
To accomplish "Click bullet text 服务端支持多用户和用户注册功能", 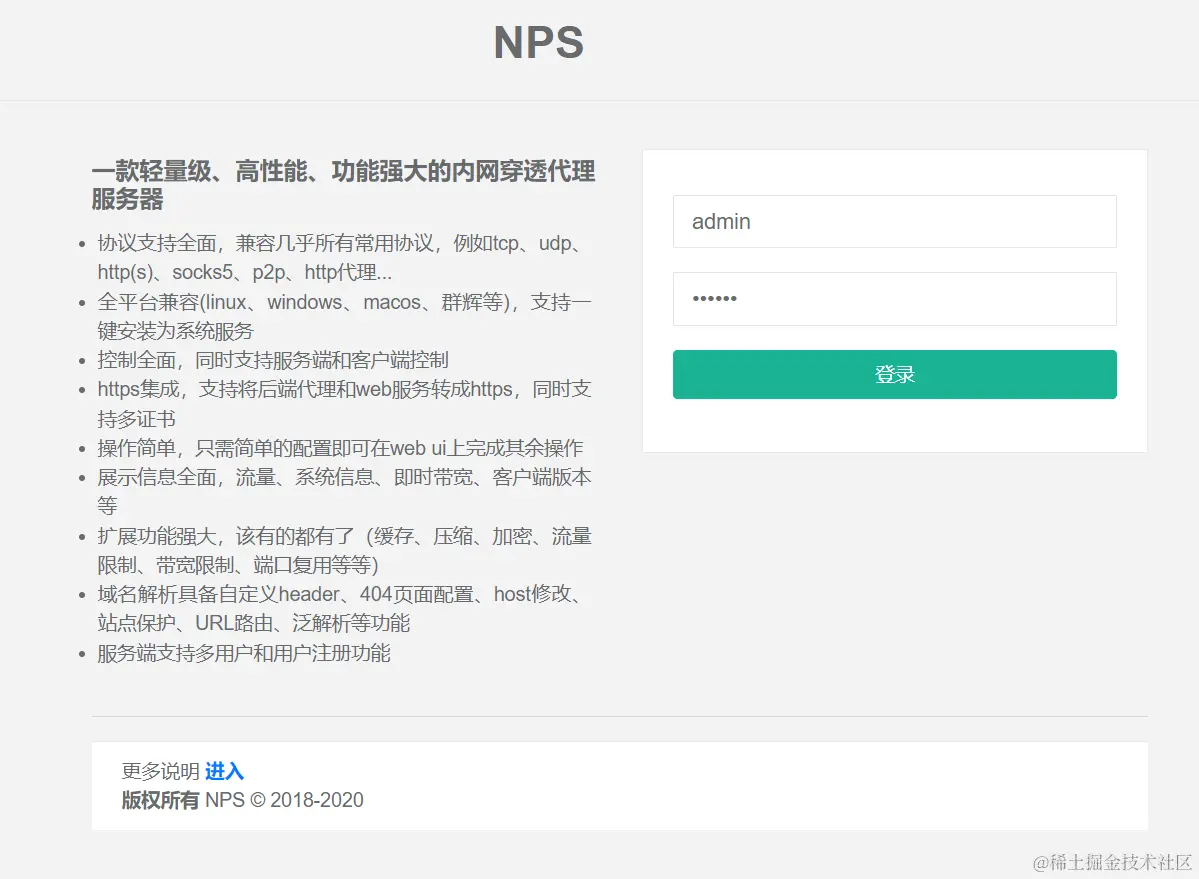I will coord(244,654).
